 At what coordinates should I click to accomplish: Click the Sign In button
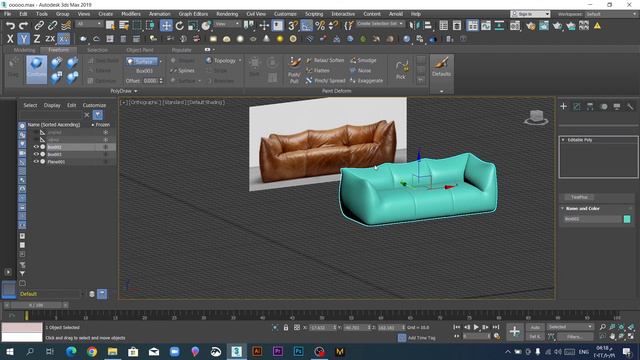point(530,14)
